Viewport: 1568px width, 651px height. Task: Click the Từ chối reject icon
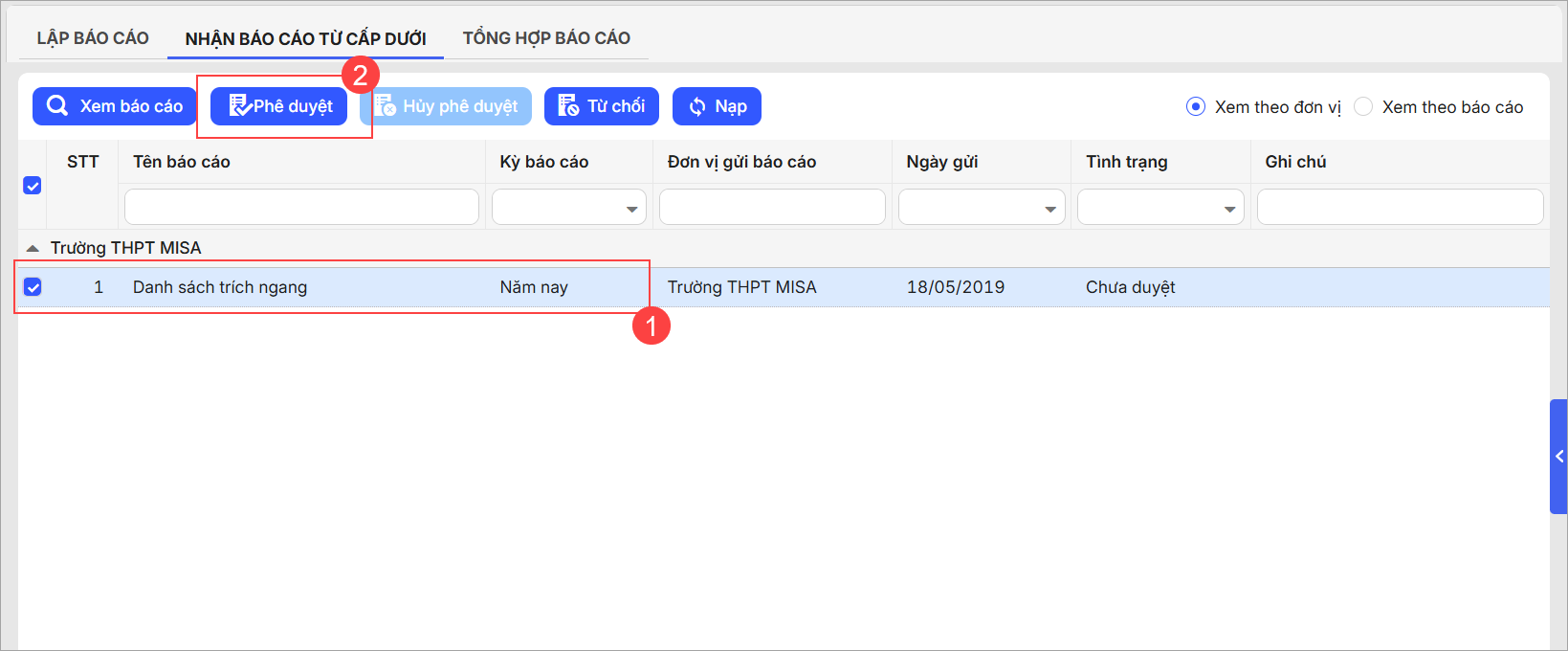tap(568, 106)
